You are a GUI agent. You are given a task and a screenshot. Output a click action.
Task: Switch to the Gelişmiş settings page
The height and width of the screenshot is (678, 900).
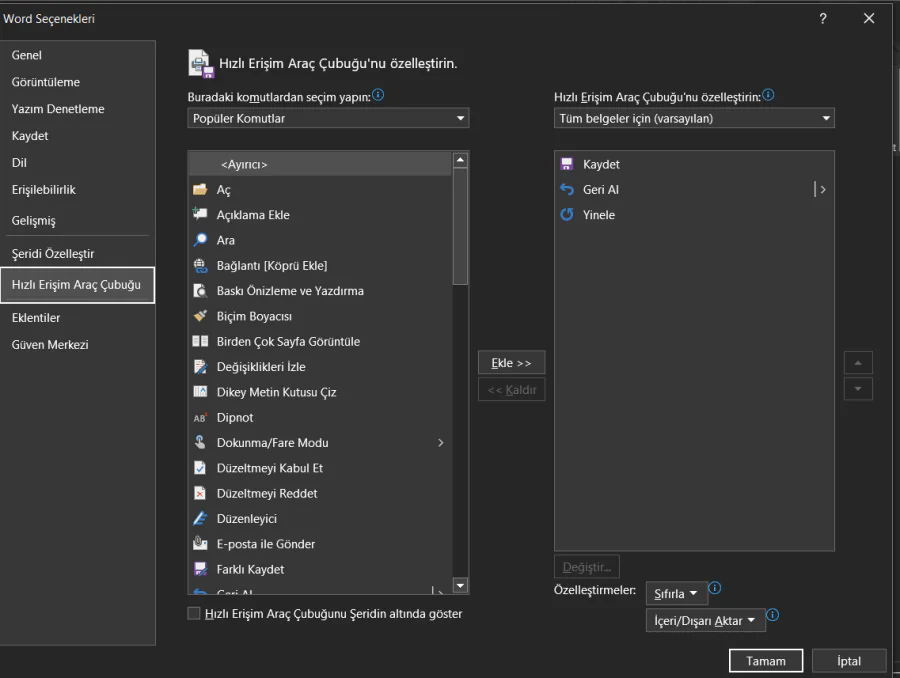36,220
